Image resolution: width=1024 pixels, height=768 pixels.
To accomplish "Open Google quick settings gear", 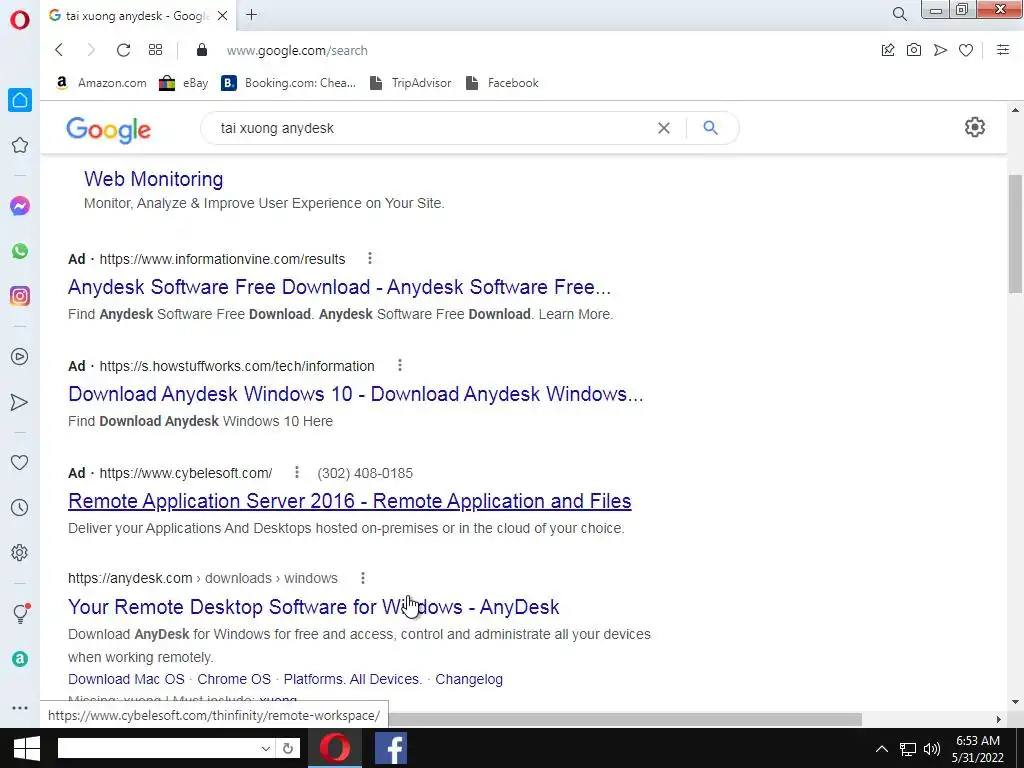I will [974, 127].
